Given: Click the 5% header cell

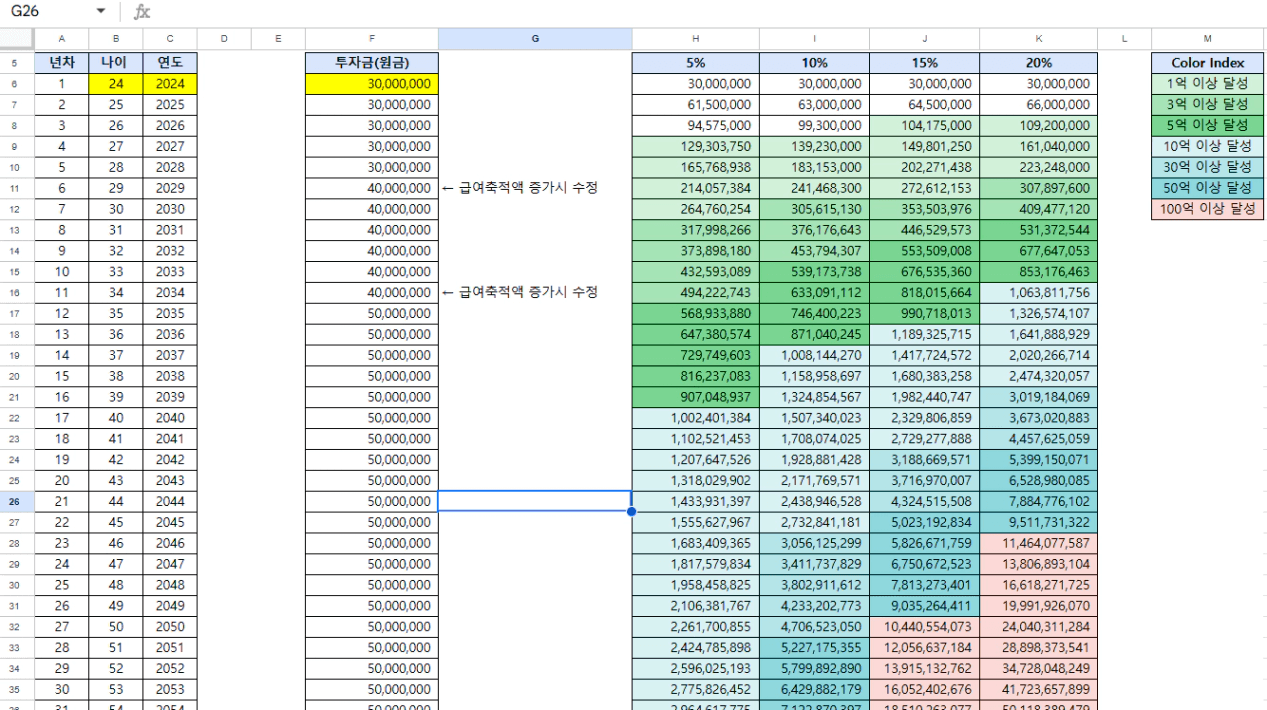Looking at the screenshot, I should (696, 63).
